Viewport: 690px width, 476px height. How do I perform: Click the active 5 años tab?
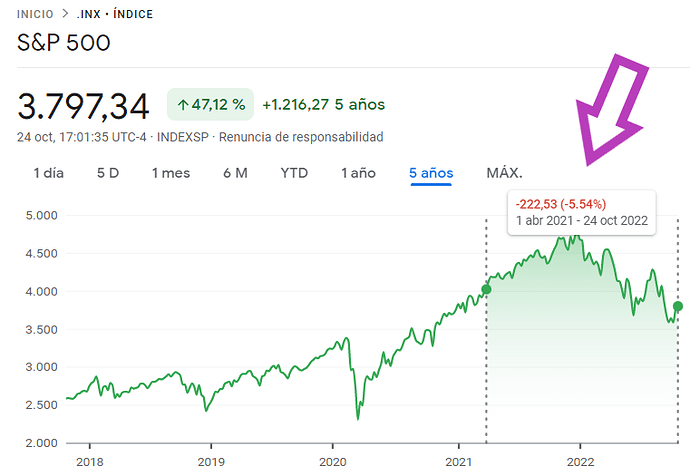click(x=431, y=173)
